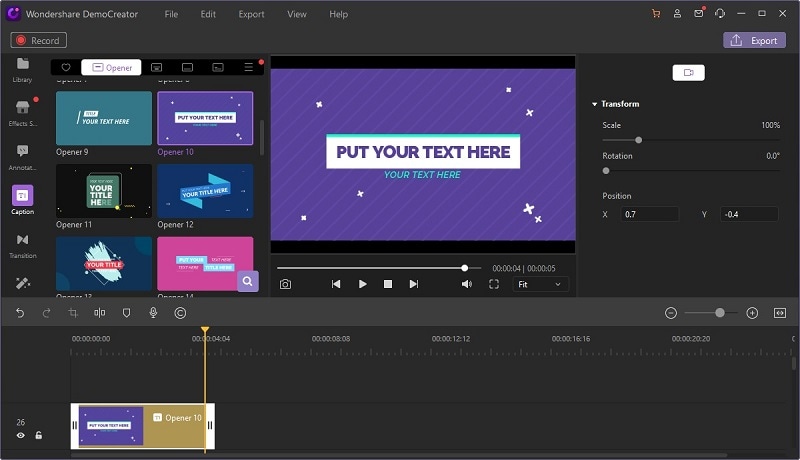The image size is (800, 460).
Task: Select the Opener 12 thumbnail
Action: click(205, 191)
